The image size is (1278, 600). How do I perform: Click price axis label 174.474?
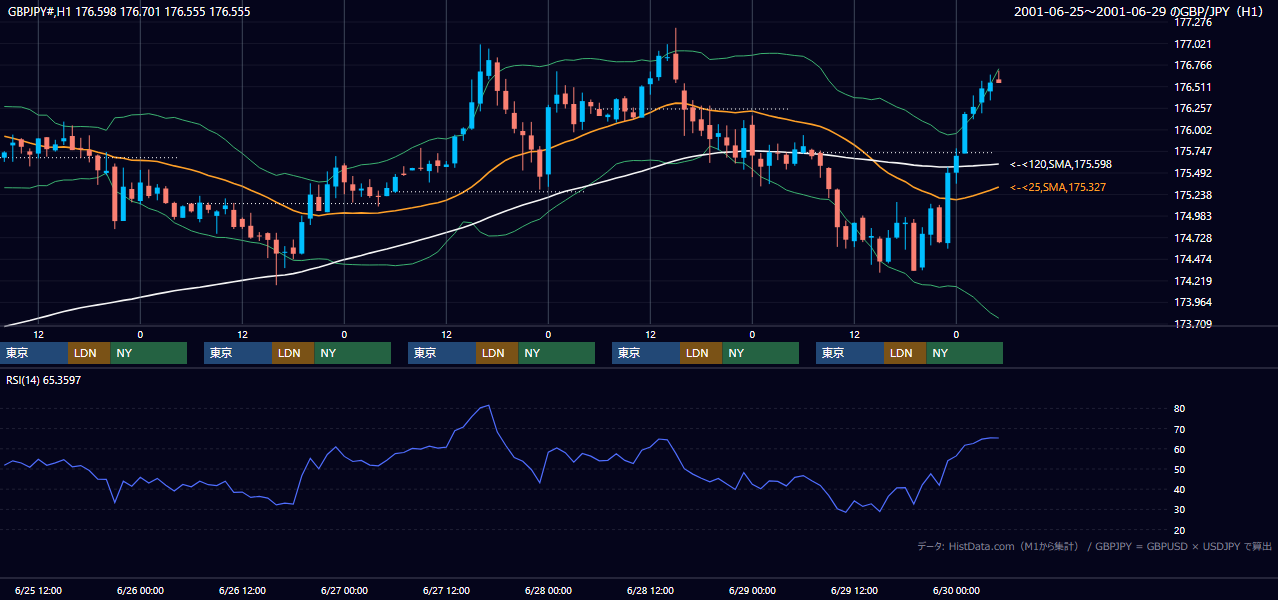(1194, 259)
